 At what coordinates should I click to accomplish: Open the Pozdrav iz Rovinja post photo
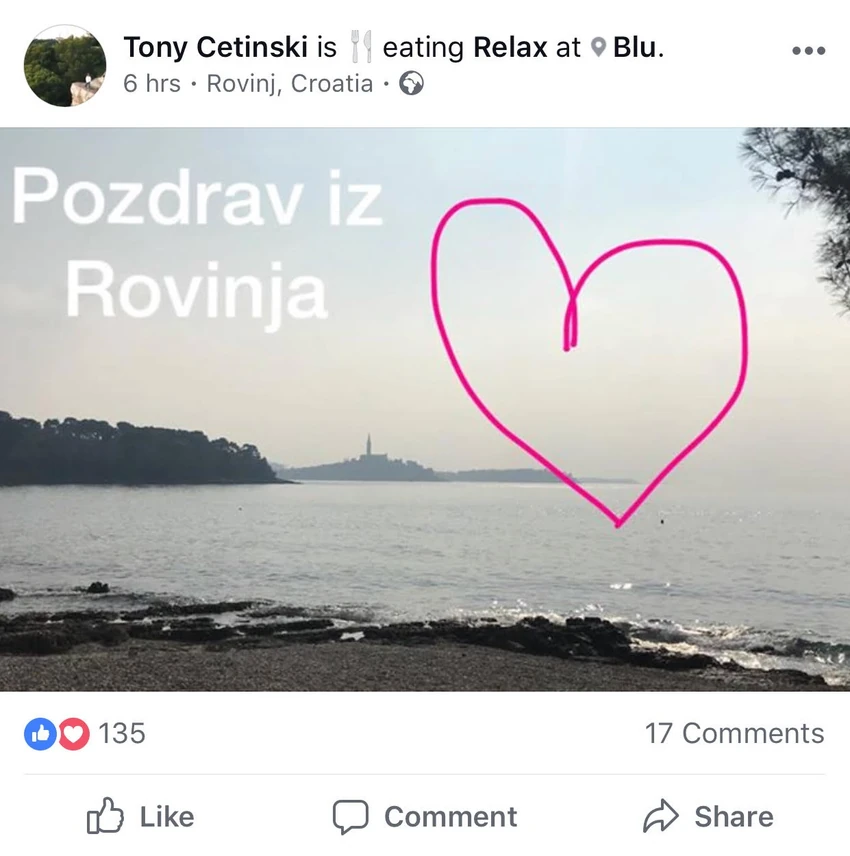click(425, 409)
